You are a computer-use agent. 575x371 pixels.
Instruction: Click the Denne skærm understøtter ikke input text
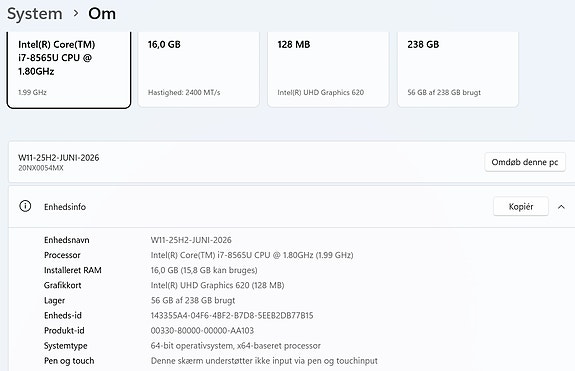tap(264, 361)
